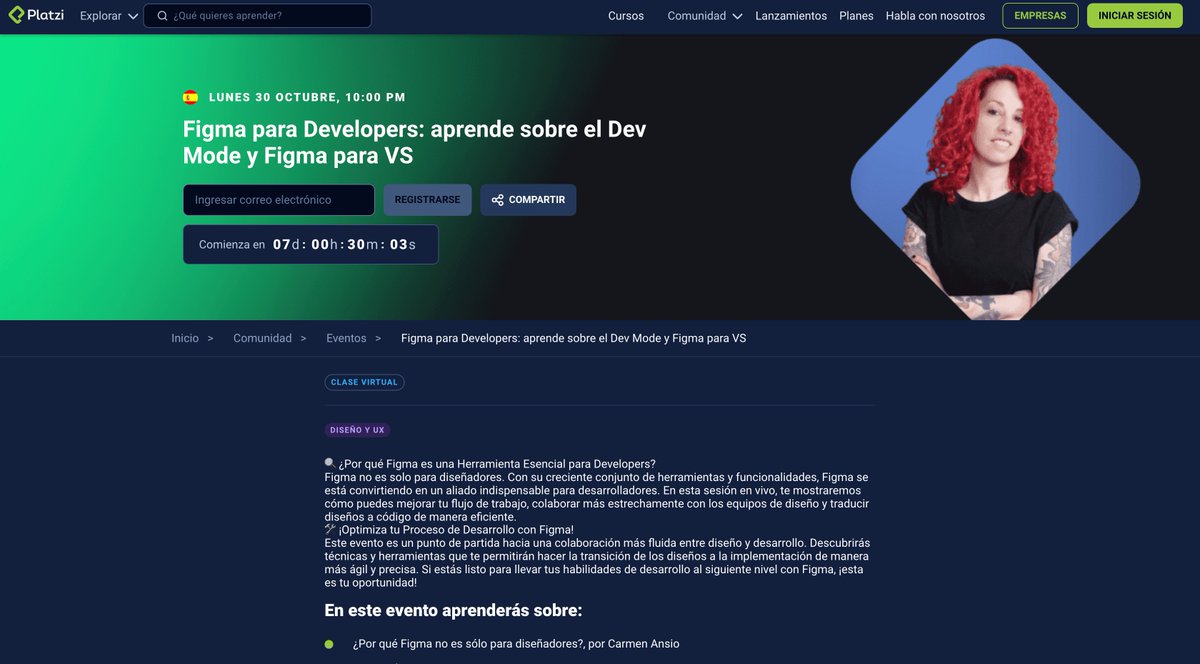
Task: Click the DISEÑO Y UX category badge
Action: (x=357, y=429)
